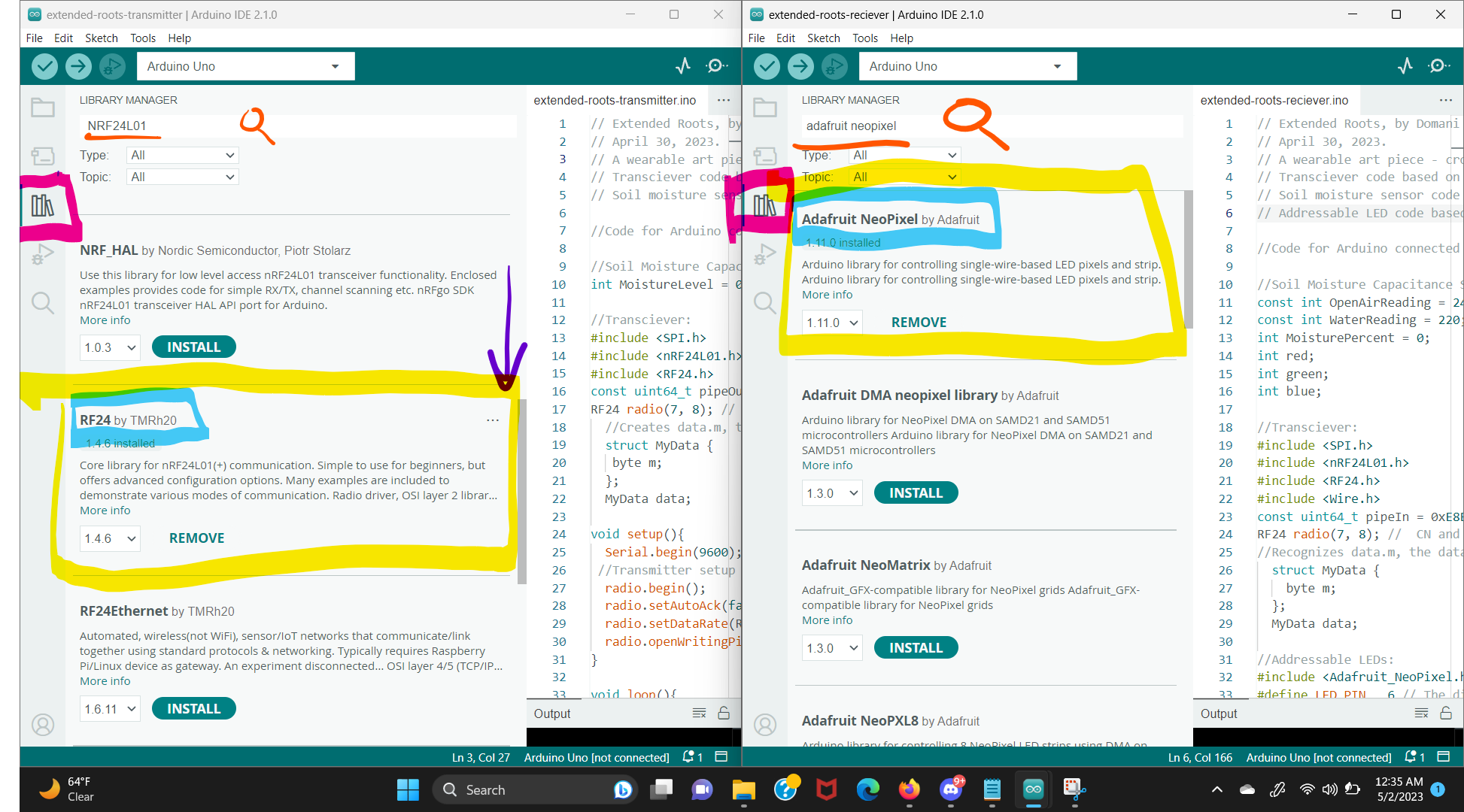Start debugging in transmitter window toolbar
This screenshot has height=812, width=1464.
(x=112, y=66)
